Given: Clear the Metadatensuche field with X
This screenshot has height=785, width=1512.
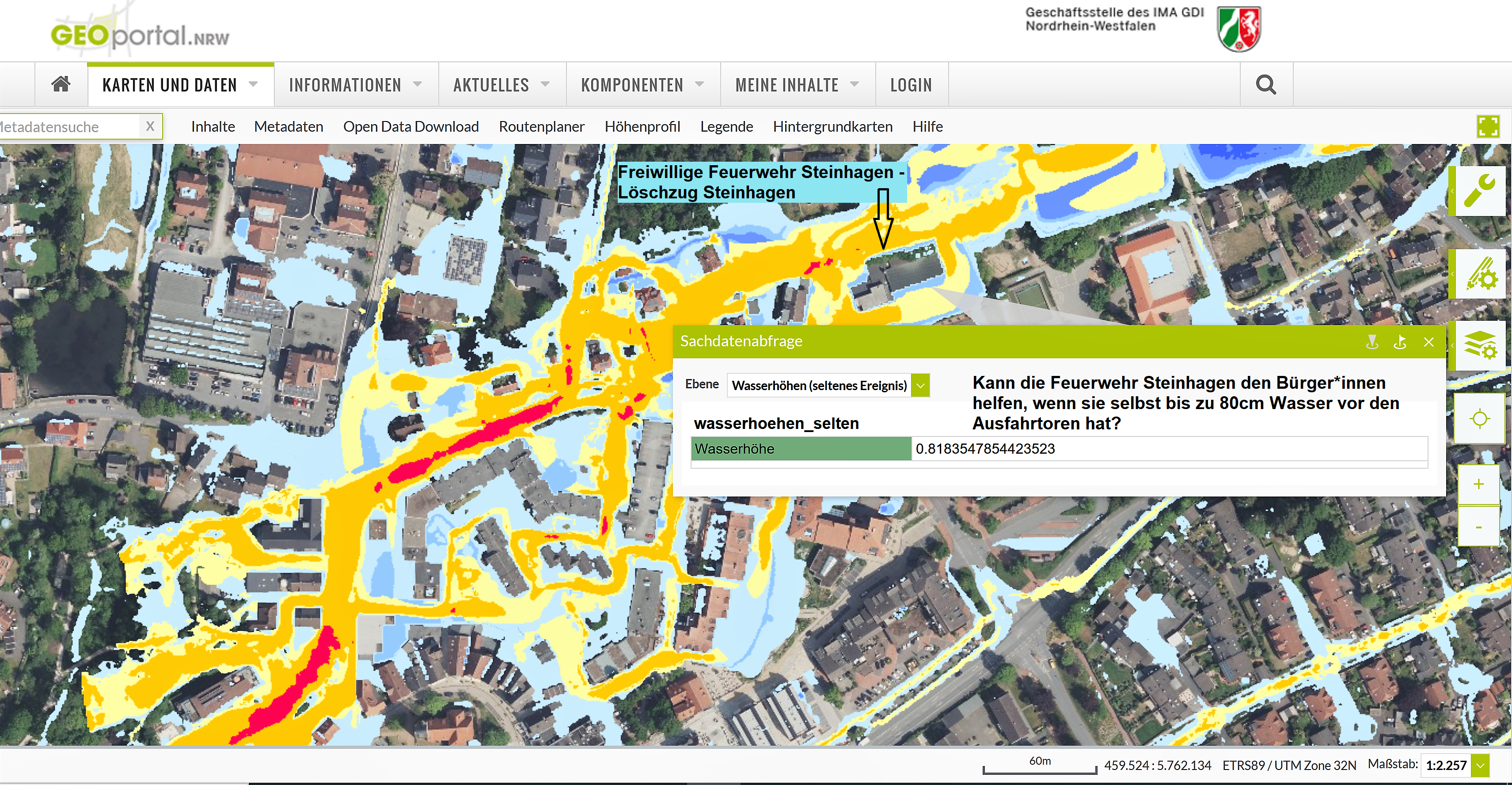Looking at the screenshot, I should tap(150, 126).
